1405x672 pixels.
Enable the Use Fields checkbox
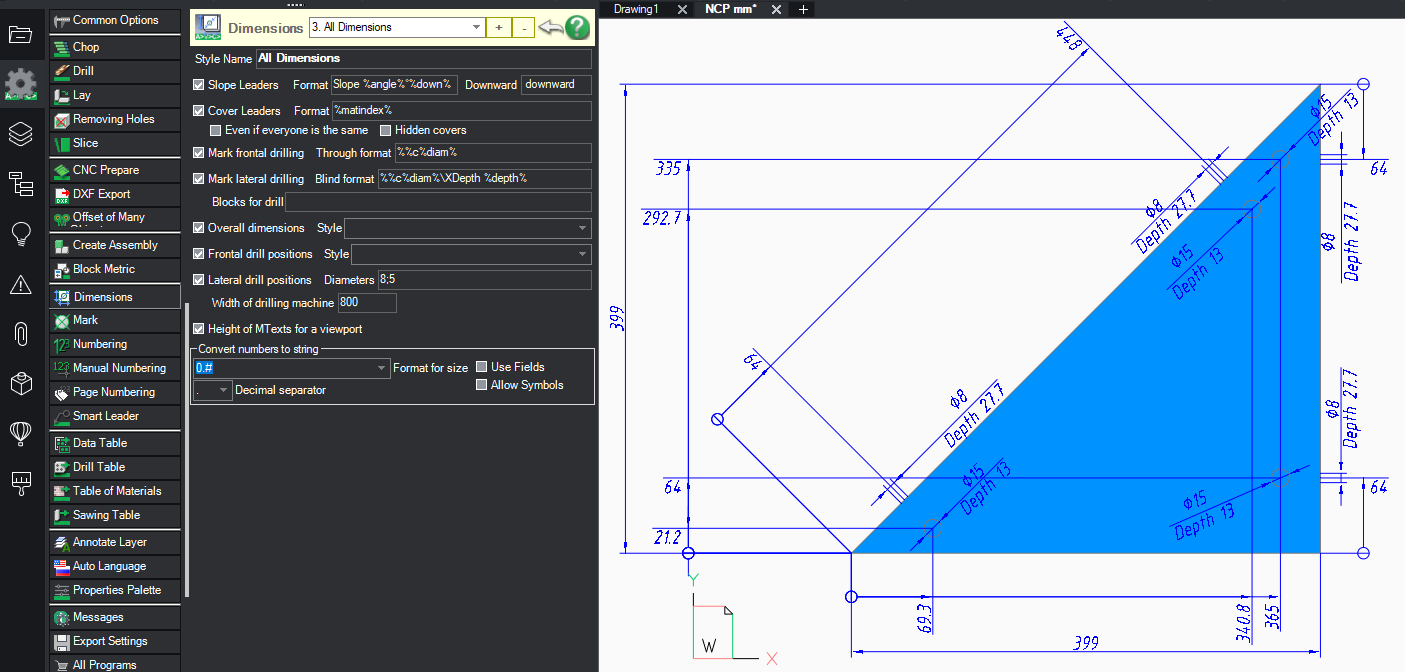[482, 367]
